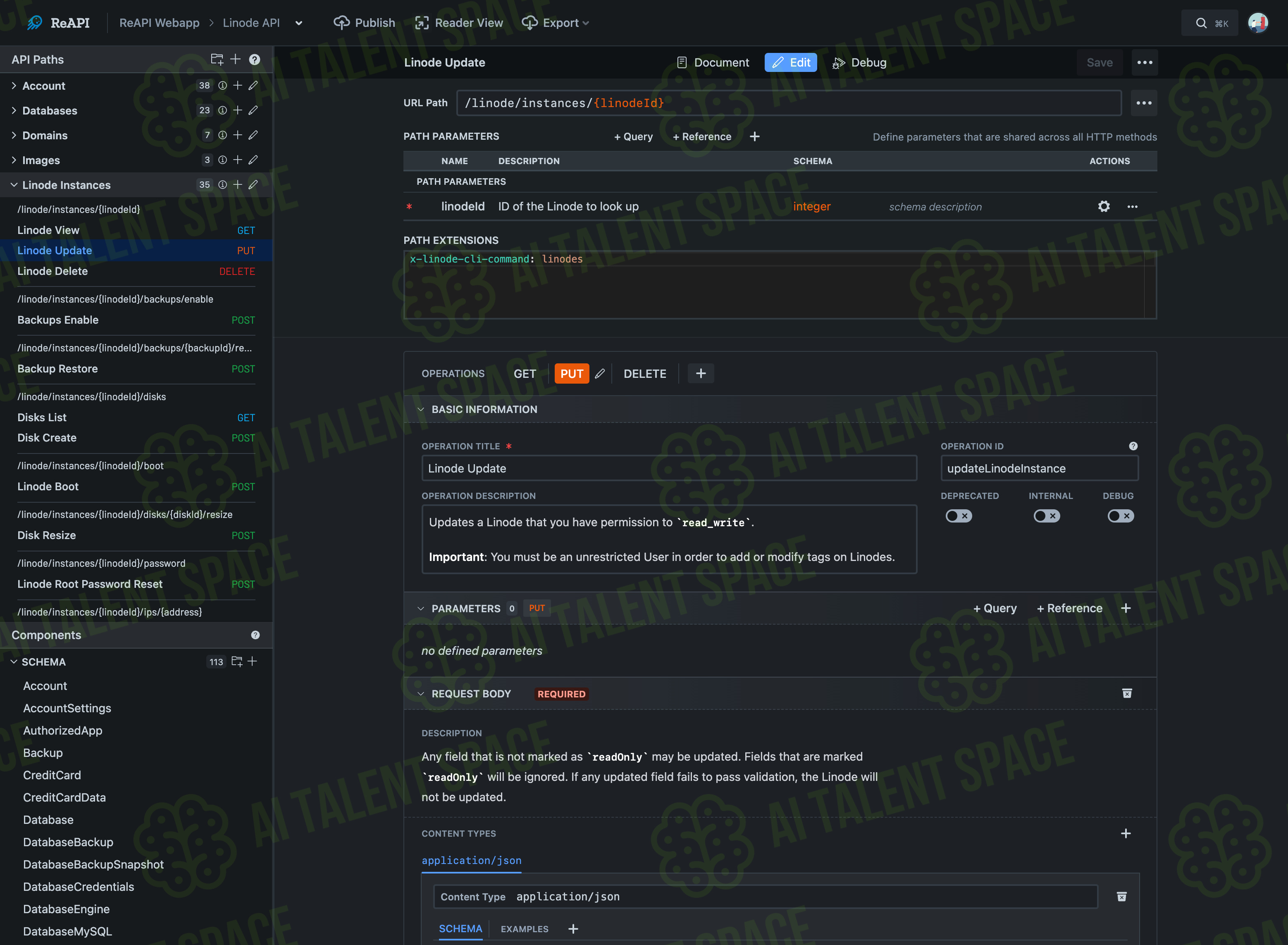Image resolution: width=1288 pixels, height=945 pixels.
Task: Add folder in SCHEMA section
Action: click(237, 661)
